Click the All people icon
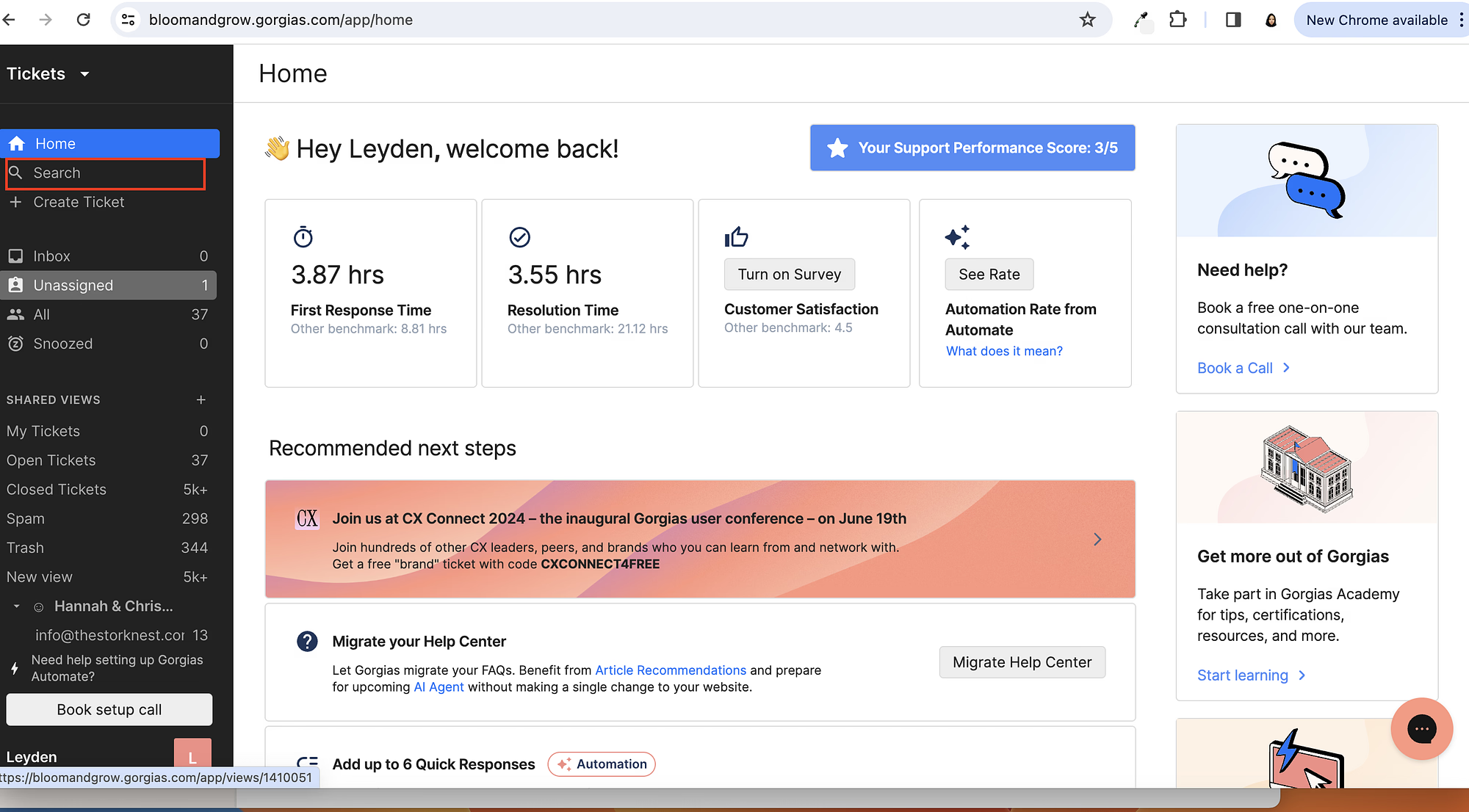 [x=15, y=315]
